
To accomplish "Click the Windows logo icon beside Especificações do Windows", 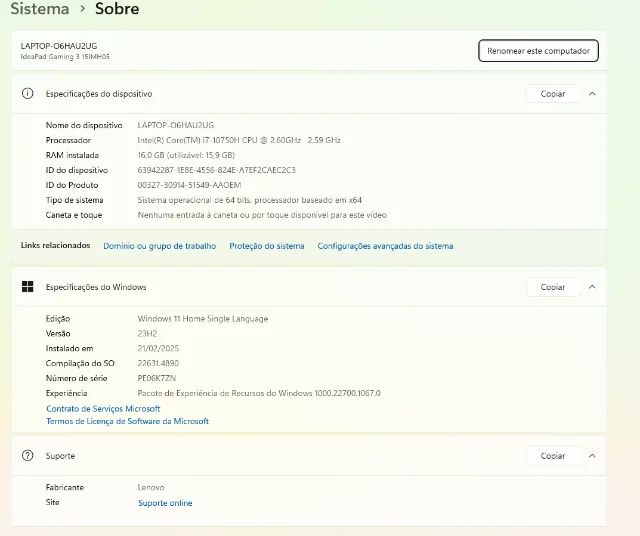I will click(x=28, y=287).
